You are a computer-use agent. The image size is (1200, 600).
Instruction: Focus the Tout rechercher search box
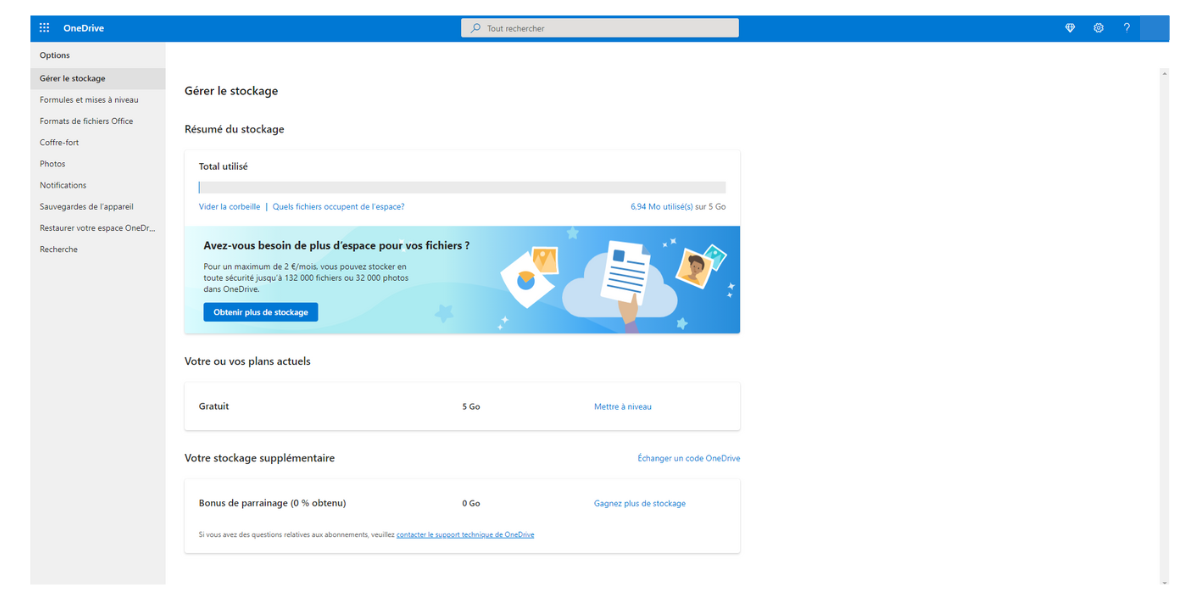[x=600, y=28]
